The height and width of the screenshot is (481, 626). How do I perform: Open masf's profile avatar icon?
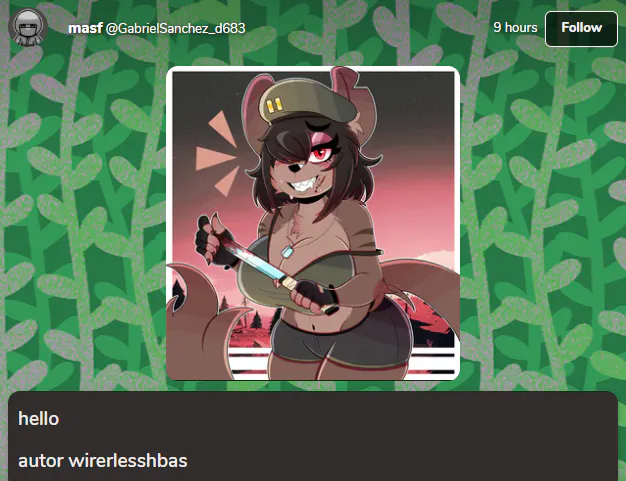(28, 27)
